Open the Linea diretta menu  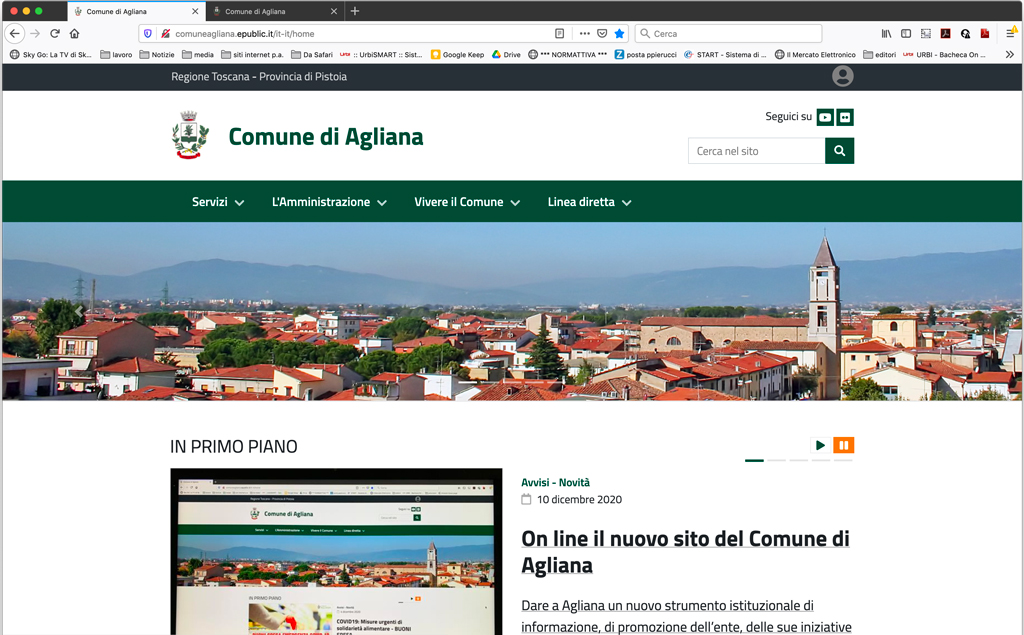[x=589, y=202]
